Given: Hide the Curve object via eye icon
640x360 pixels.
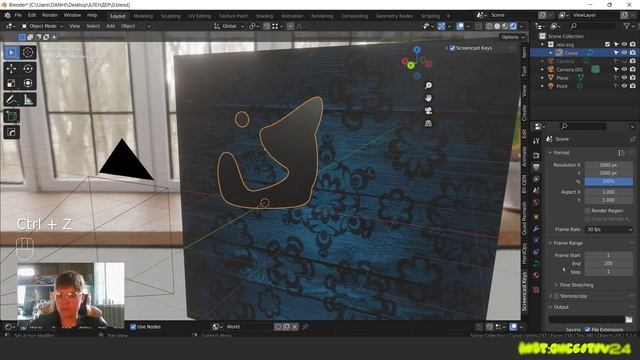Looking at the screenshot, I should click(624, 53).
